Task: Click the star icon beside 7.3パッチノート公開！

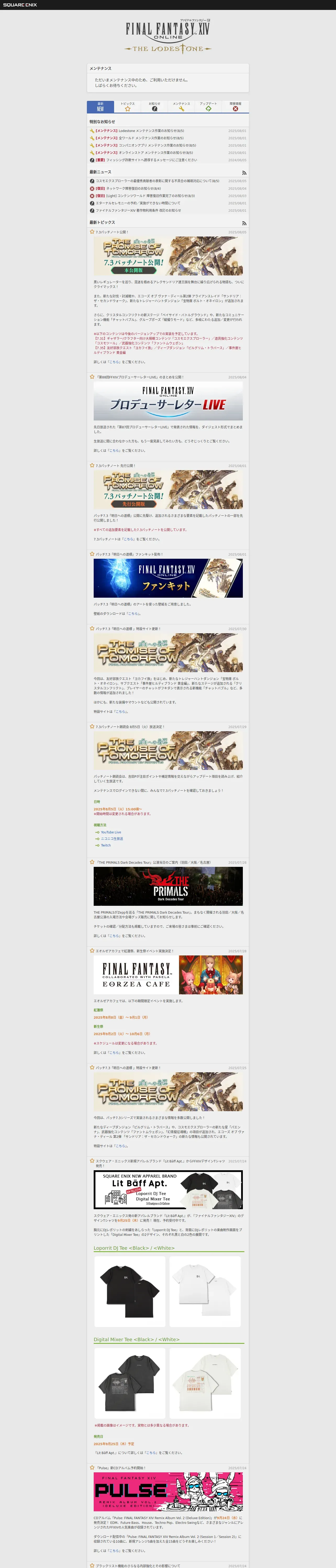Action: coord(92,232)
